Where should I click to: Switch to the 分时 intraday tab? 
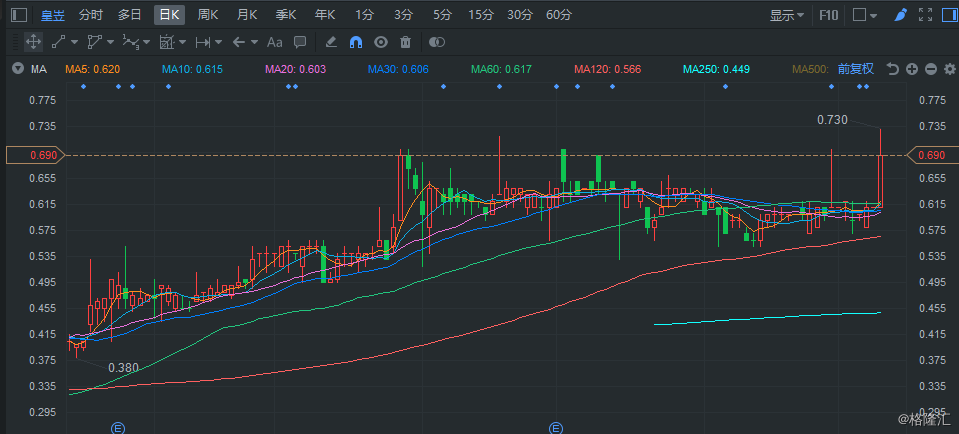(91, 15)
